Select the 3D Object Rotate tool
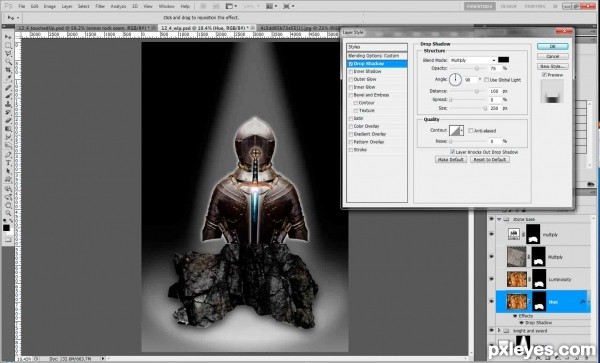 coord(8,189)
